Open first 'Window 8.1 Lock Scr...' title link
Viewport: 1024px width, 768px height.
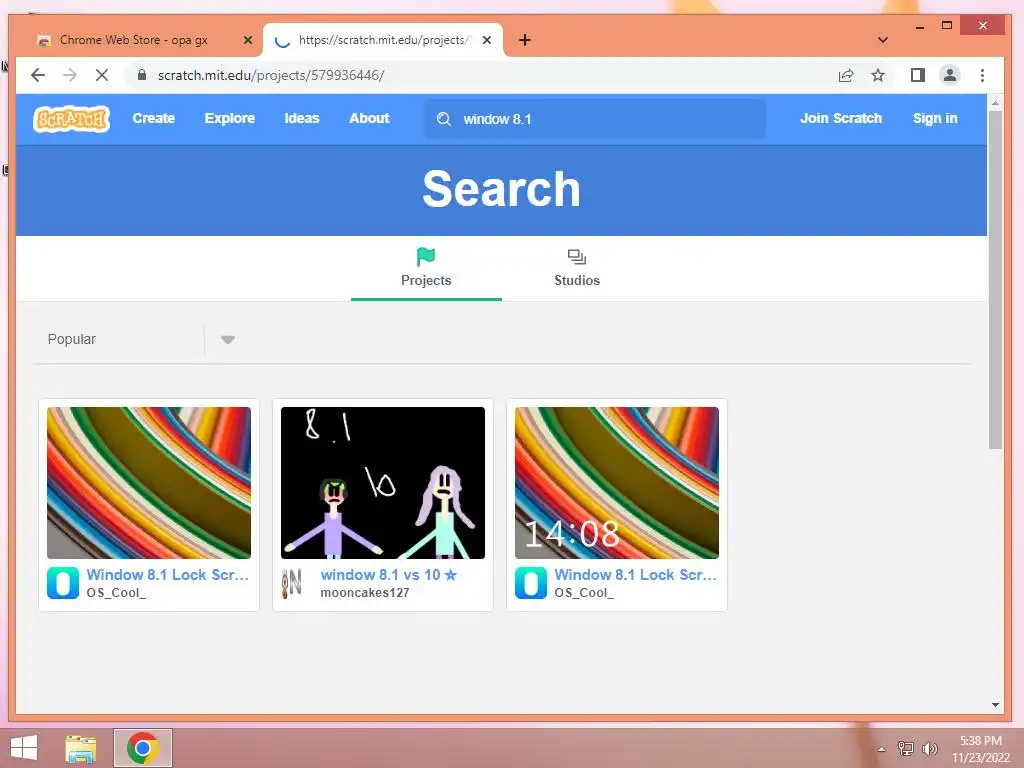168,575
